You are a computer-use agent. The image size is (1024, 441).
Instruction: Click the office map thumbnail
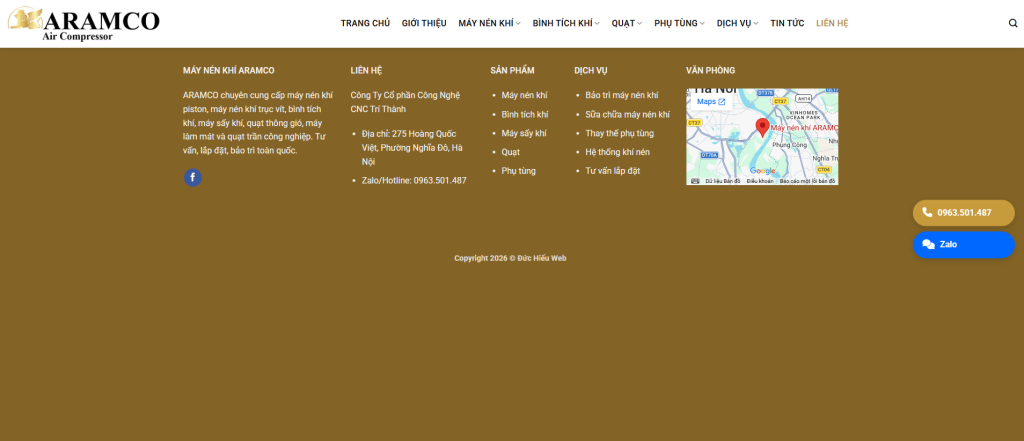[762, 137]
